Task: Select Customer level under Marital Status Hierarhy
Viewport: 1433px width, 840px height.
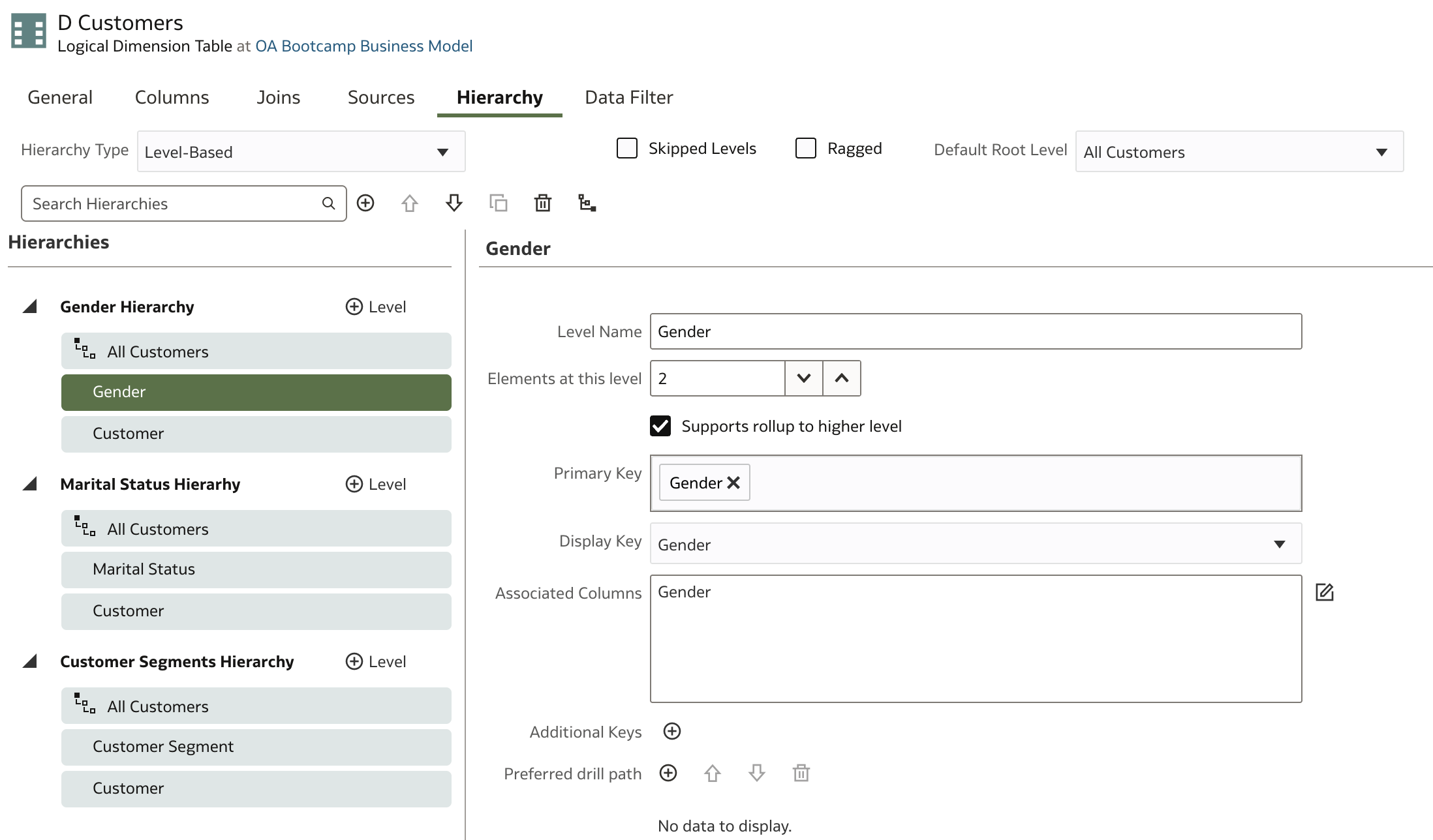Action: click(256, 611)
